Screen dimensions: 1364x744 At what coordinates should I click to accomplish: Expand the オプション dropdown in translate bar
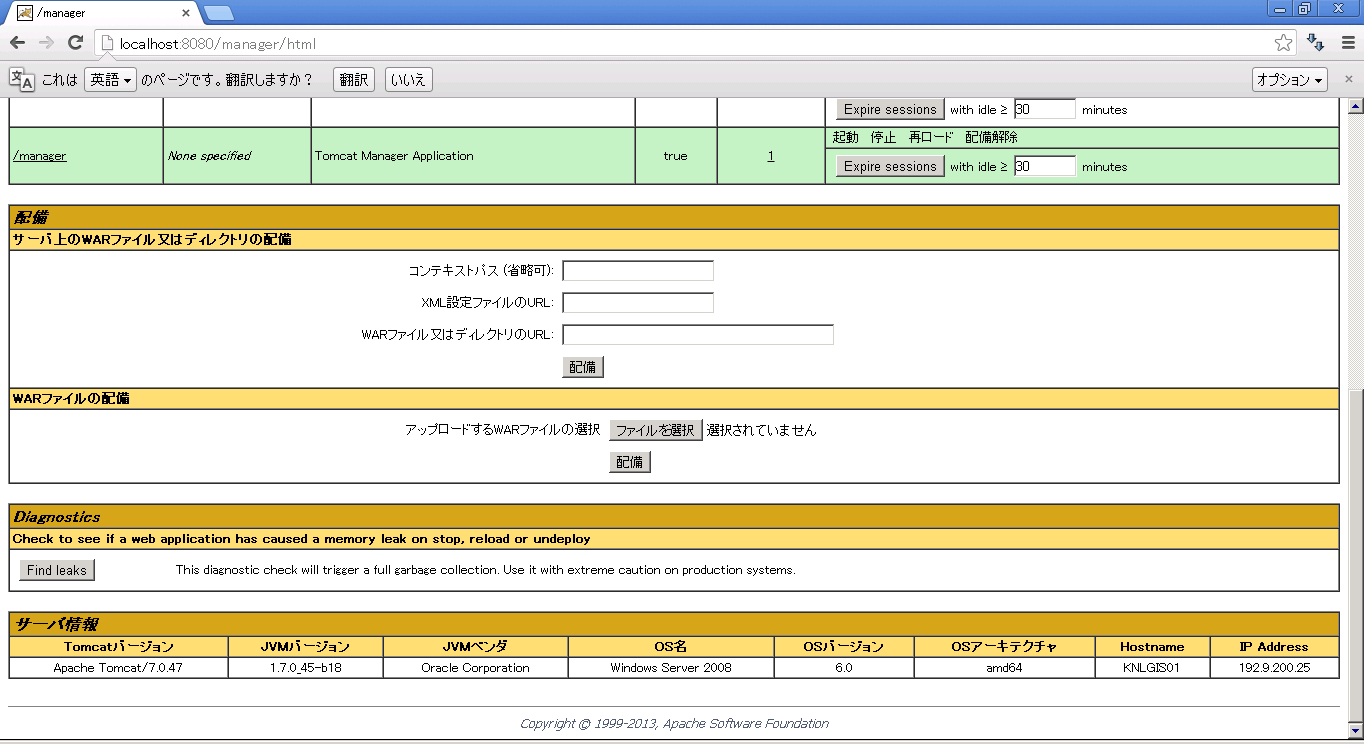click(x=1290, y=80)
